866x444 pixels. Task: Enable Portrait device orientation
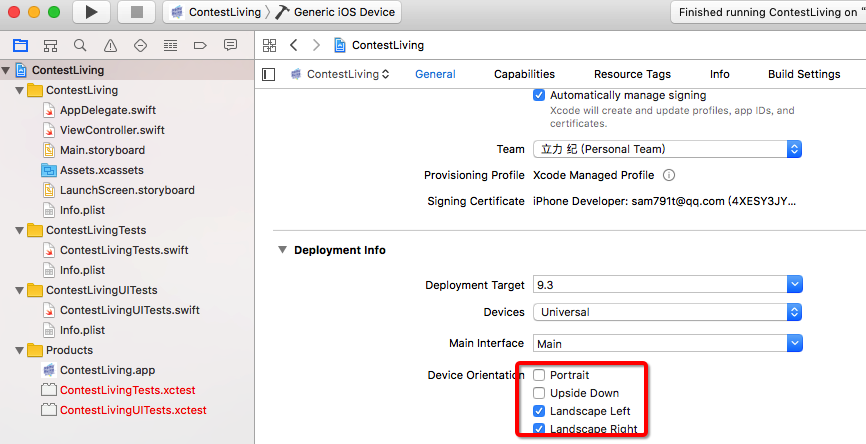(x=538, y=375)
